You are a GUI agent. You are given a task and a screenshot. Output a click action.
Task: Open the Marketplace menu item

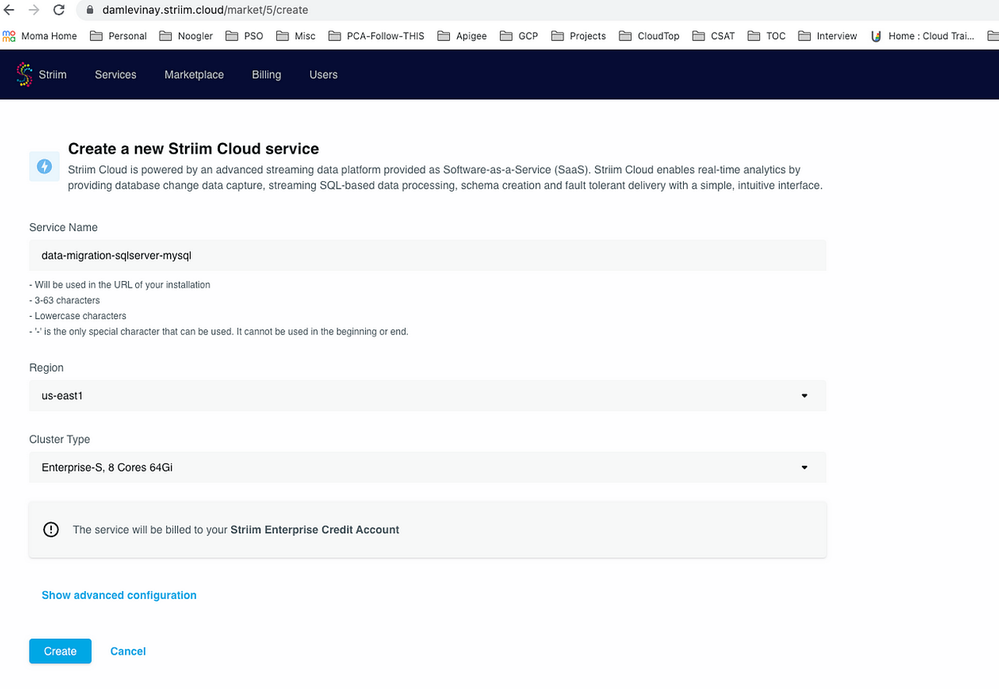tap(194, 75)
